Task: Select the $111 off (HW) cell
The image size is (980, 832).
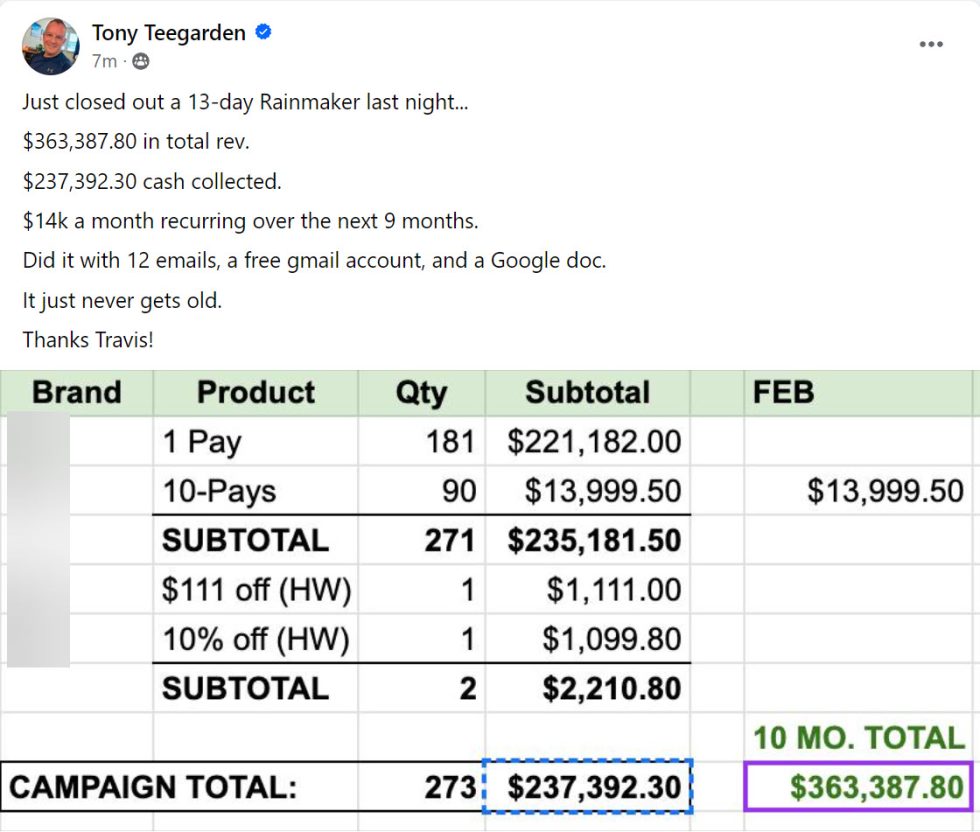Action: click(x=255, y=590)
